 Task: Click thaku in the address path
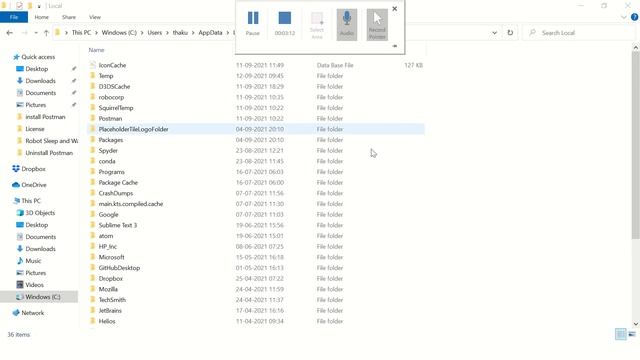click(x=180, y=33)
